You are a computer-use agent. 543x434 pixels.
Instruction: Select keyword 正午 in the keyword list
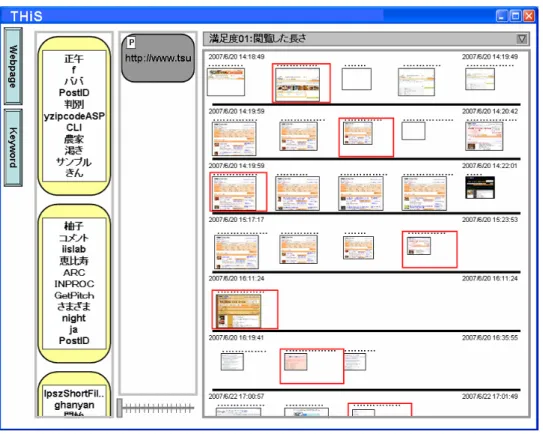[74, 59]
